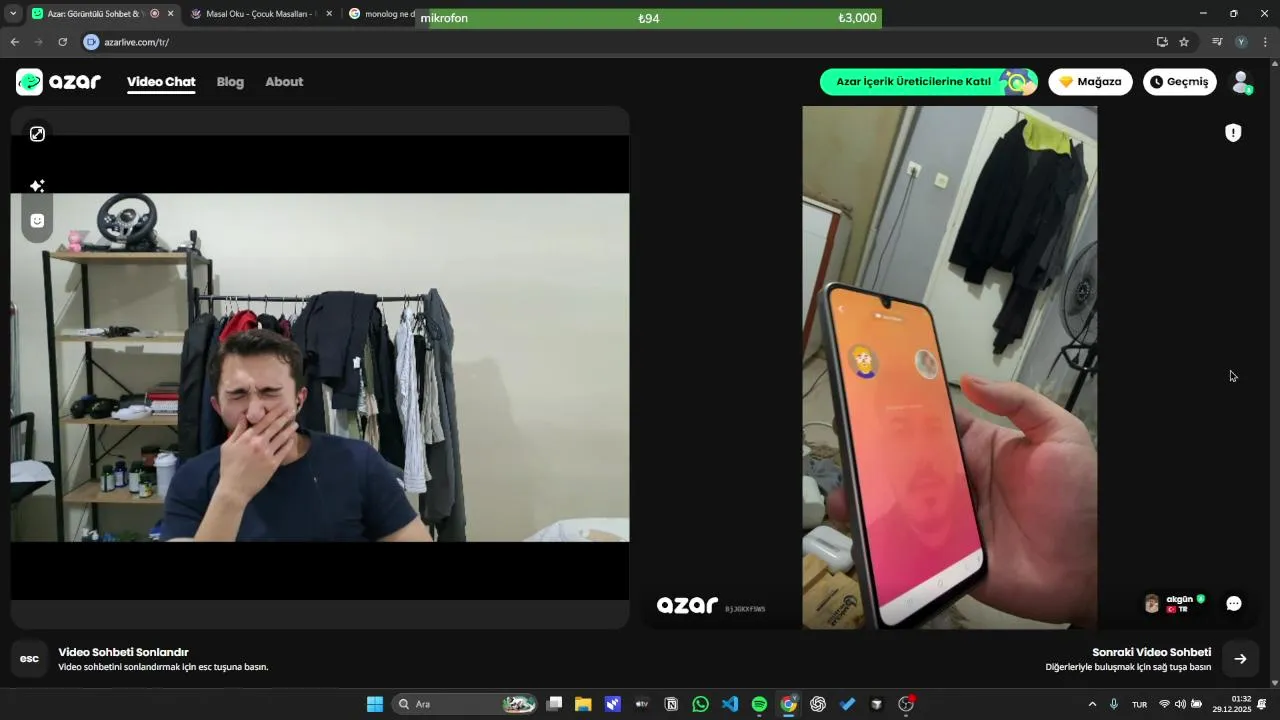The image size is (1280, 720).
Task: Open the Mağaza store button
Action: 1090,82
